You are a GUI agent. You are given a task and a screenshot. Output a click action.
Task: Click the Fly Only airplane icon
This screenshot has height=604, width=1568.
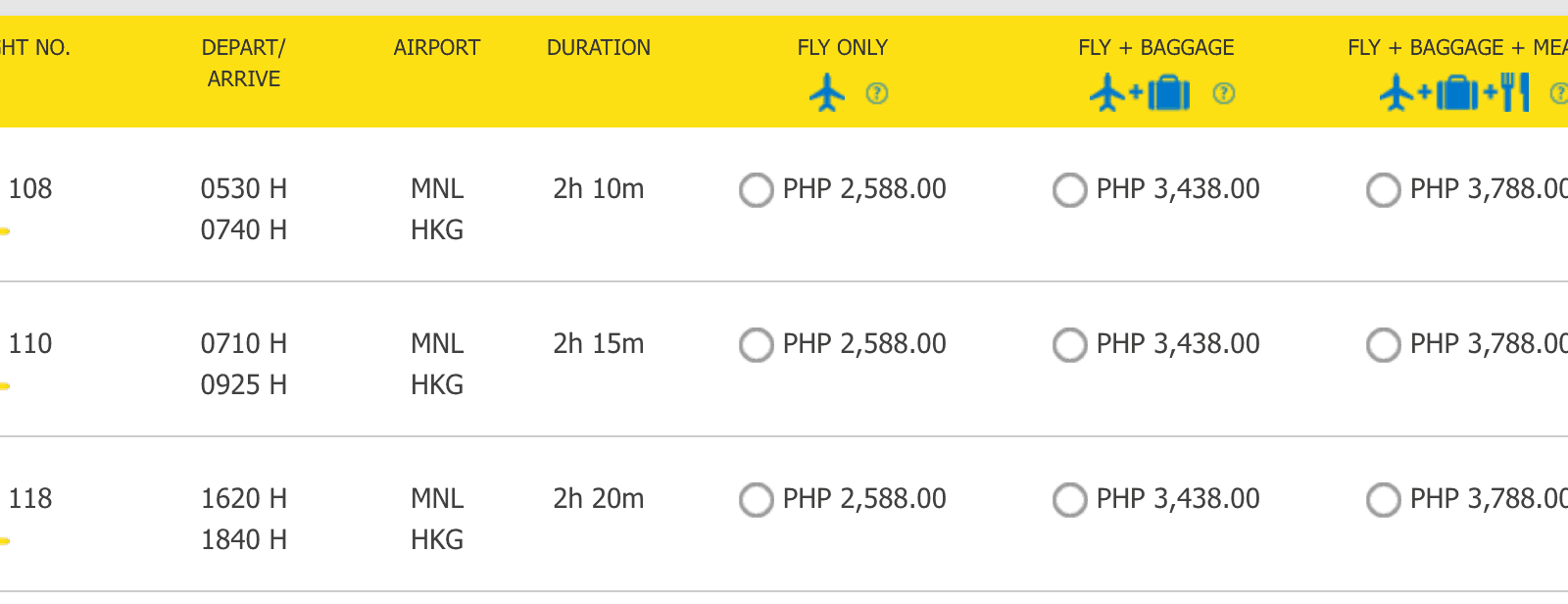pyautogui.click(x=827, y=93)
